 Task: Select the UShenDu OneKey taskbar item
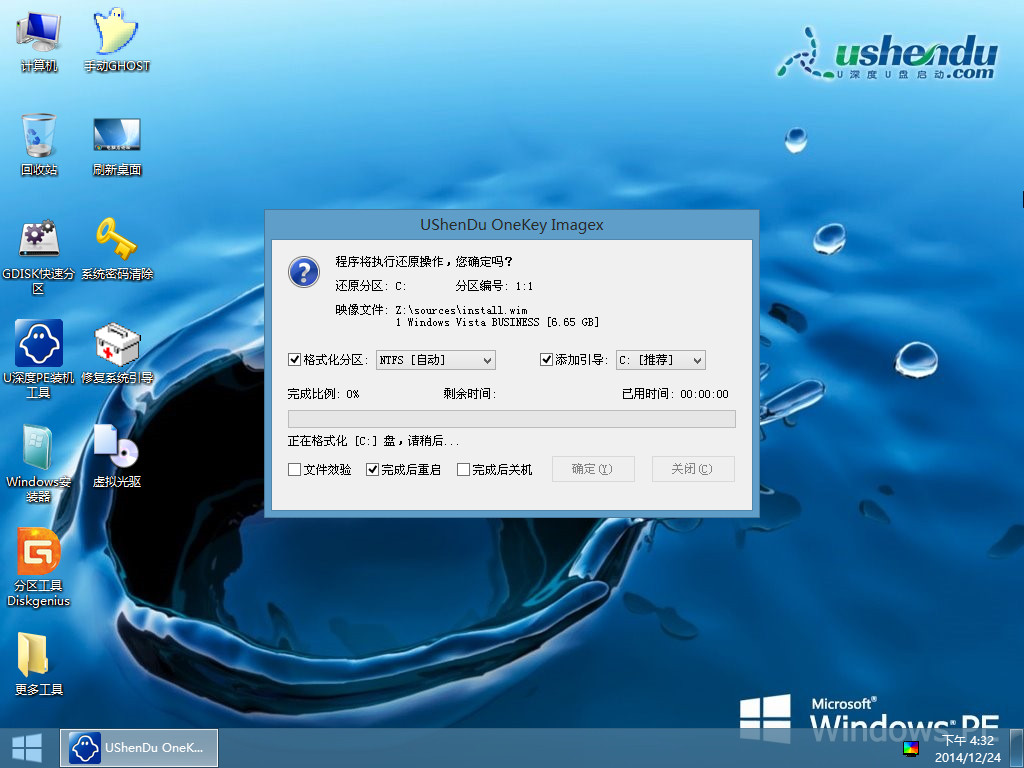pos(138,747)
